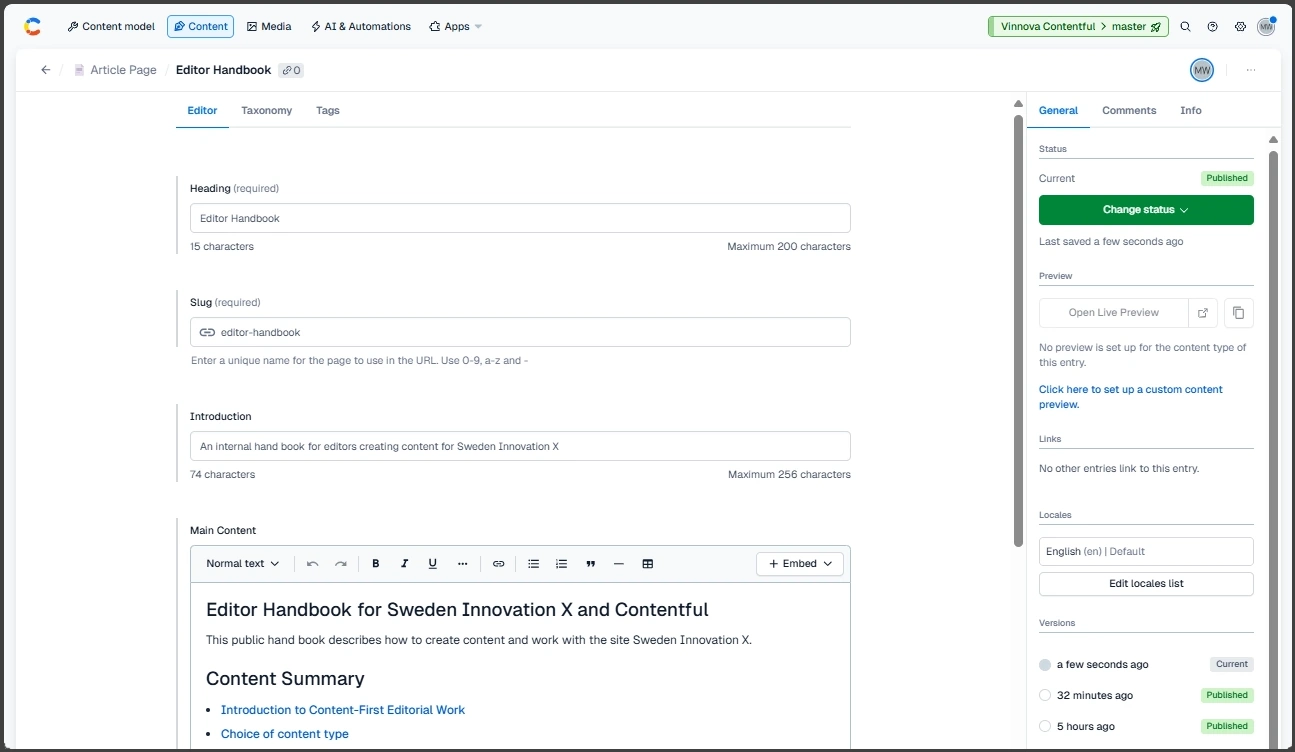Open the Content section
1295x752 pixels.
click(x=201, y=27)
